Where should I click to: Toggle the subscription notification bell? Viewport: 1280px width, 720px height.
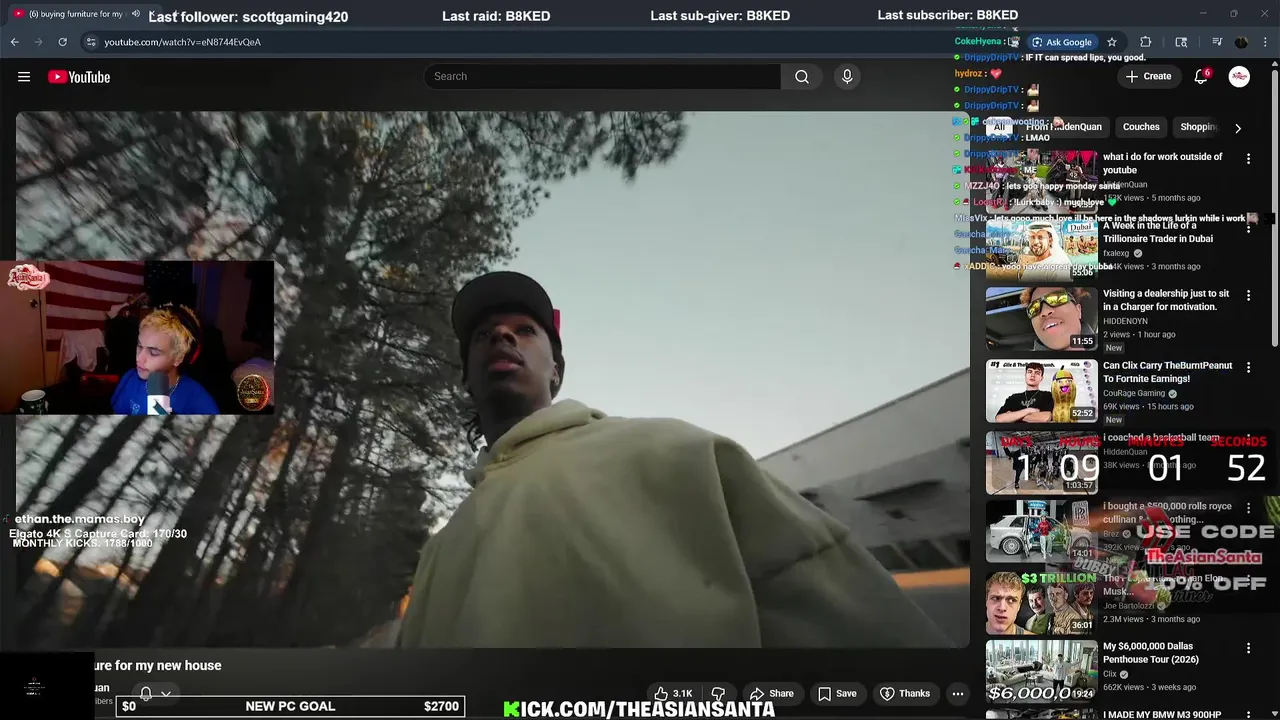click(146, 693)
